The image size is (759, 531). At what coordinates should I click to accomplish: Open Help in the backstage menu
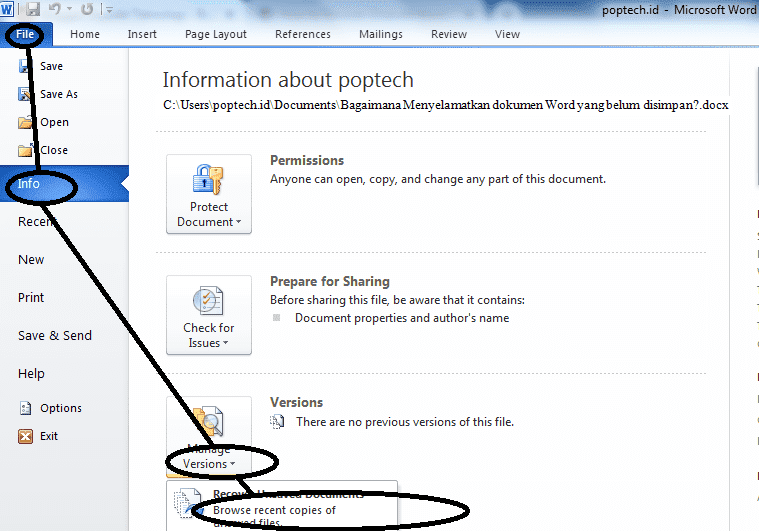pos(31,374)
